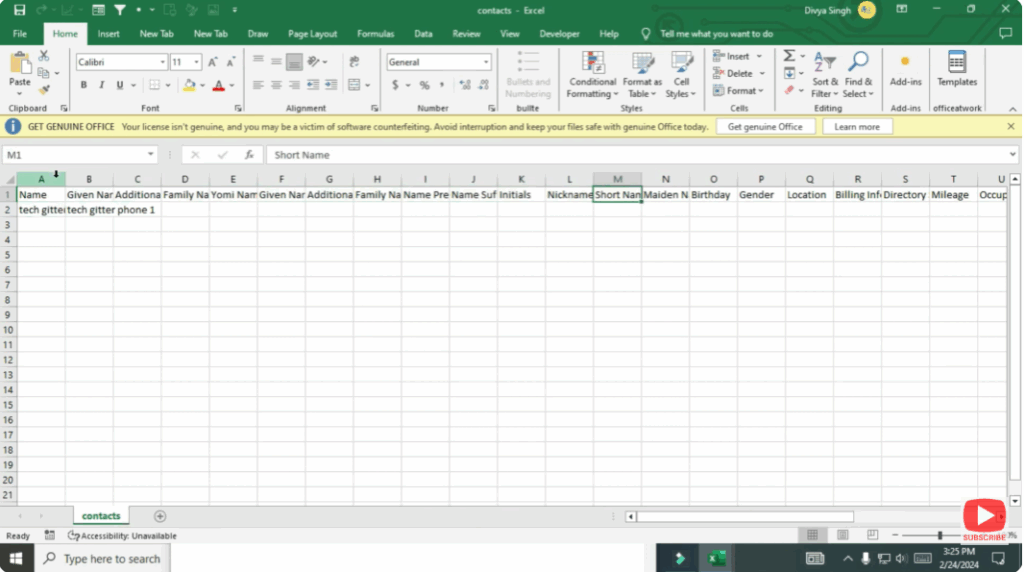
Task: Click Learn more button in notification bar
Action: click(x=857, y=127)
